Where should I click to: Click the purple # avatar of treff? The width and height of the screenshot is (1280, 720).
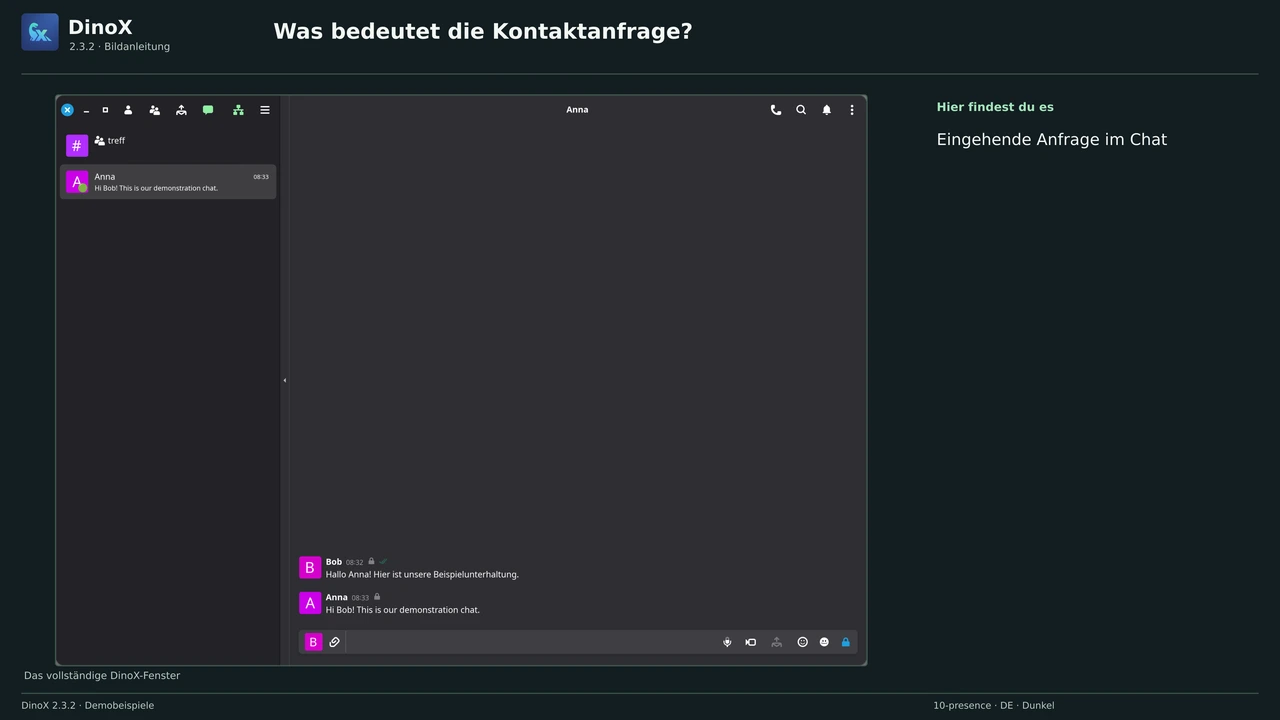pos(77,146)
